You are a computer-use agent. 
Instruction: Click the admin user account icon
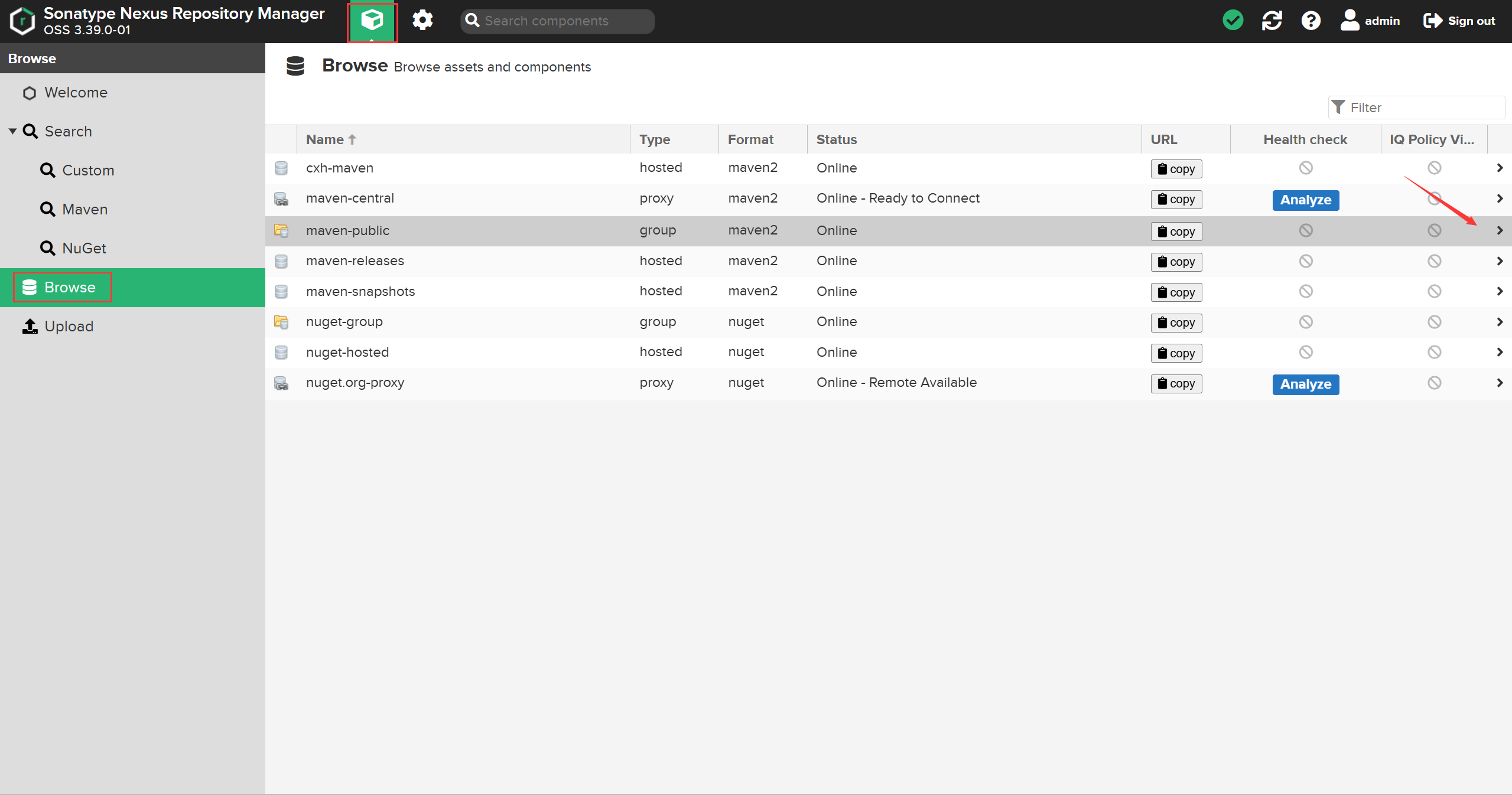1350,21
